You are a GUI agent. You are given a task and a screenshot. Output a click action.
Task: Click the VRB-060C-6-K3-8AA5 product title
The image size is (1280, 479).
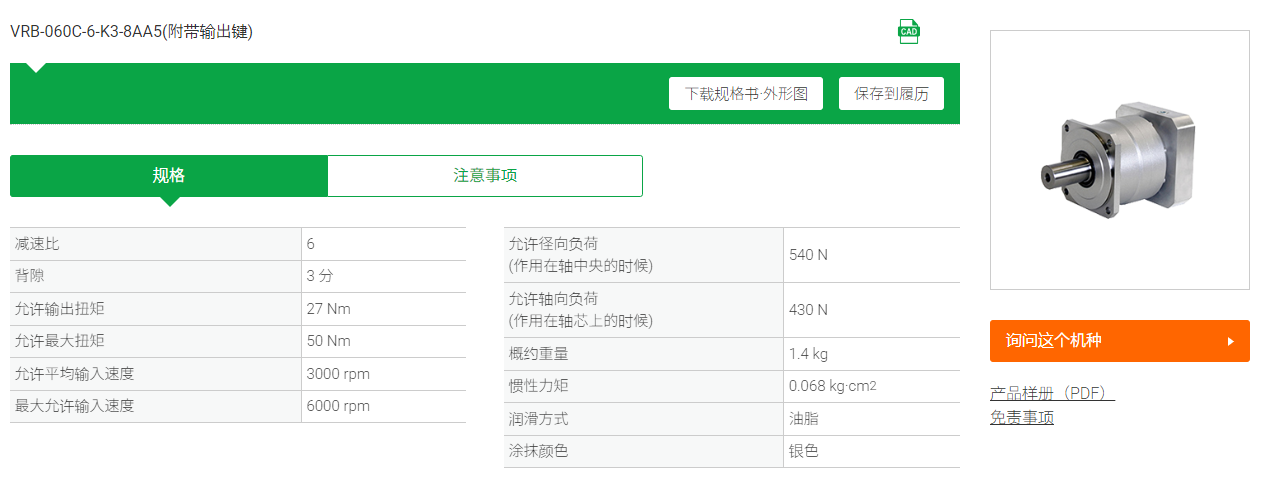[x=131, y=32]
